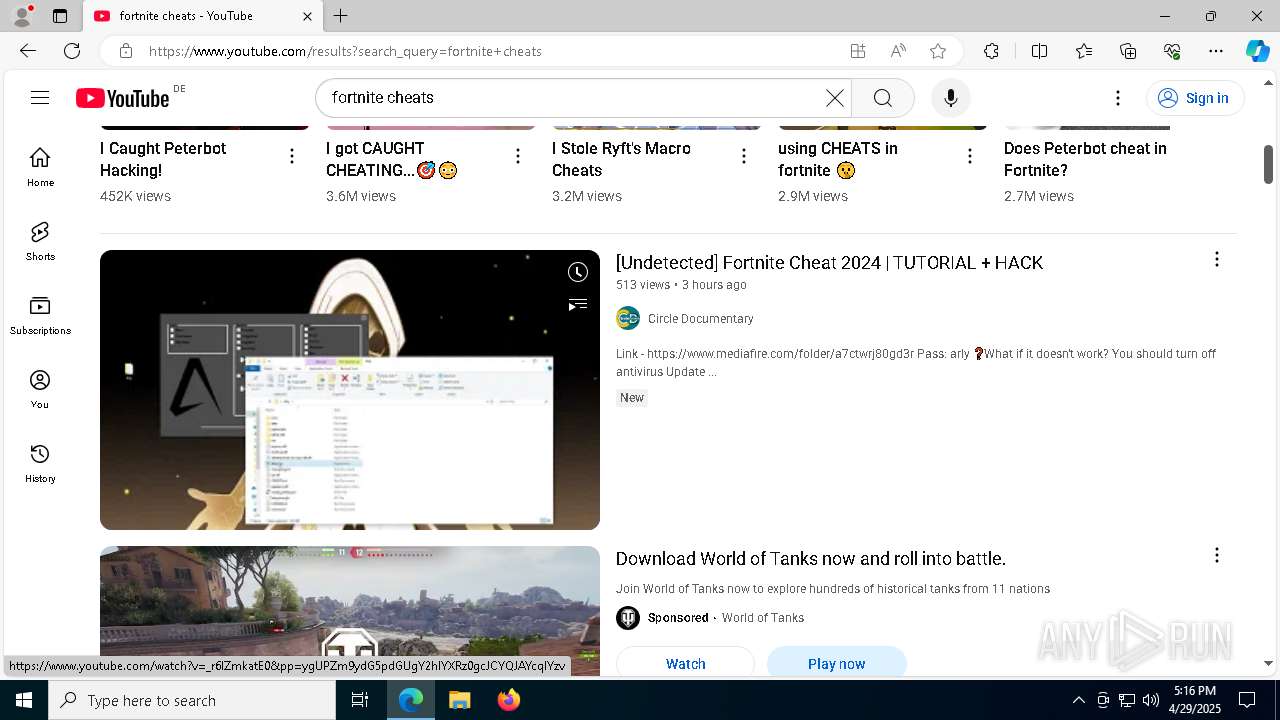Open Edge tab actions menu
This screenshot has height=720, width=1280.
(60, 16)
